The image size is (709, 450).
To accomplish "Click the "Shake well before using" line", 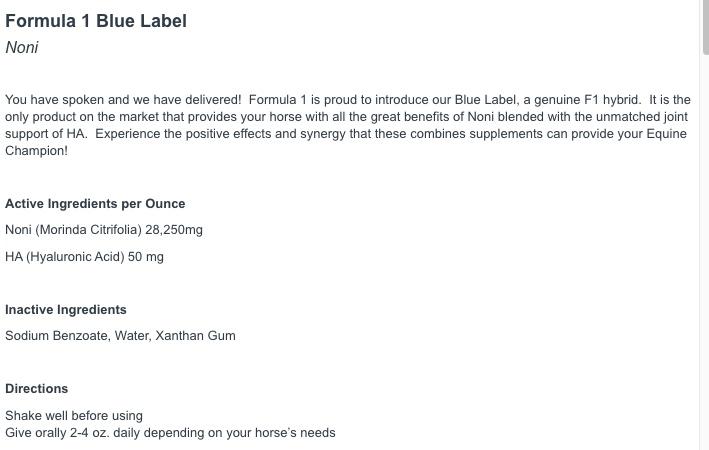I will [74, 416].
